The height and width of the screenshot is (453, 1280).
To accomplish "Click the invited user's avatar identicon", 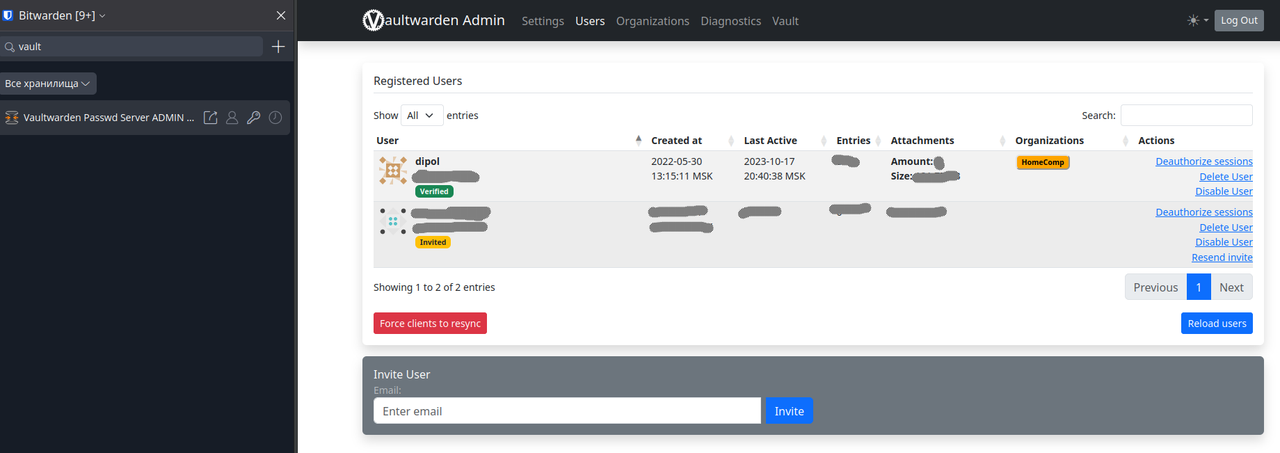I will (393, 221).
